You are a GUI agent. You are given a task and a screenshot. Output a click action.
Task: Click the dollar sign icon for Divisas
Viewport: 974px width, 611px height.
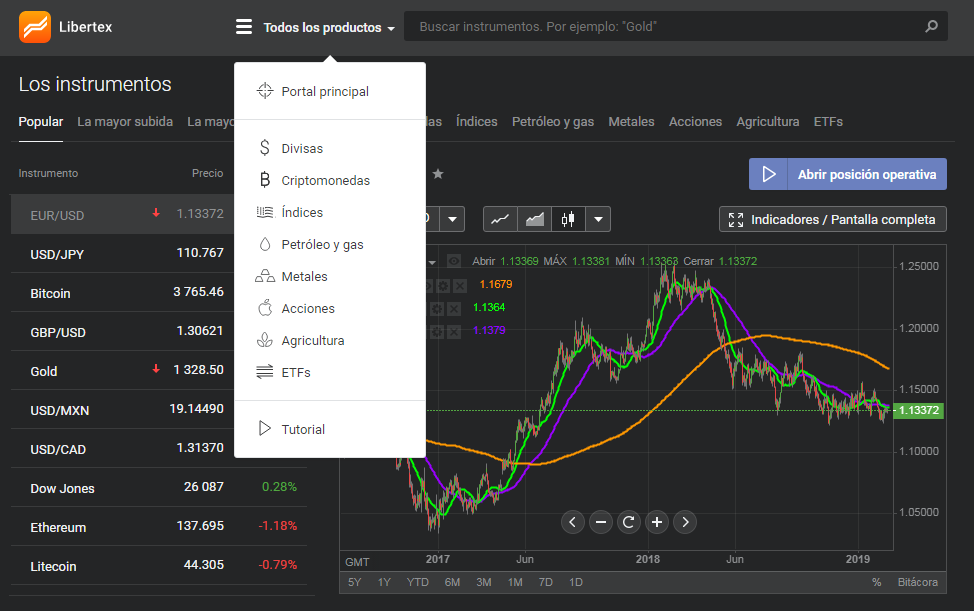(x=265, y=148)
